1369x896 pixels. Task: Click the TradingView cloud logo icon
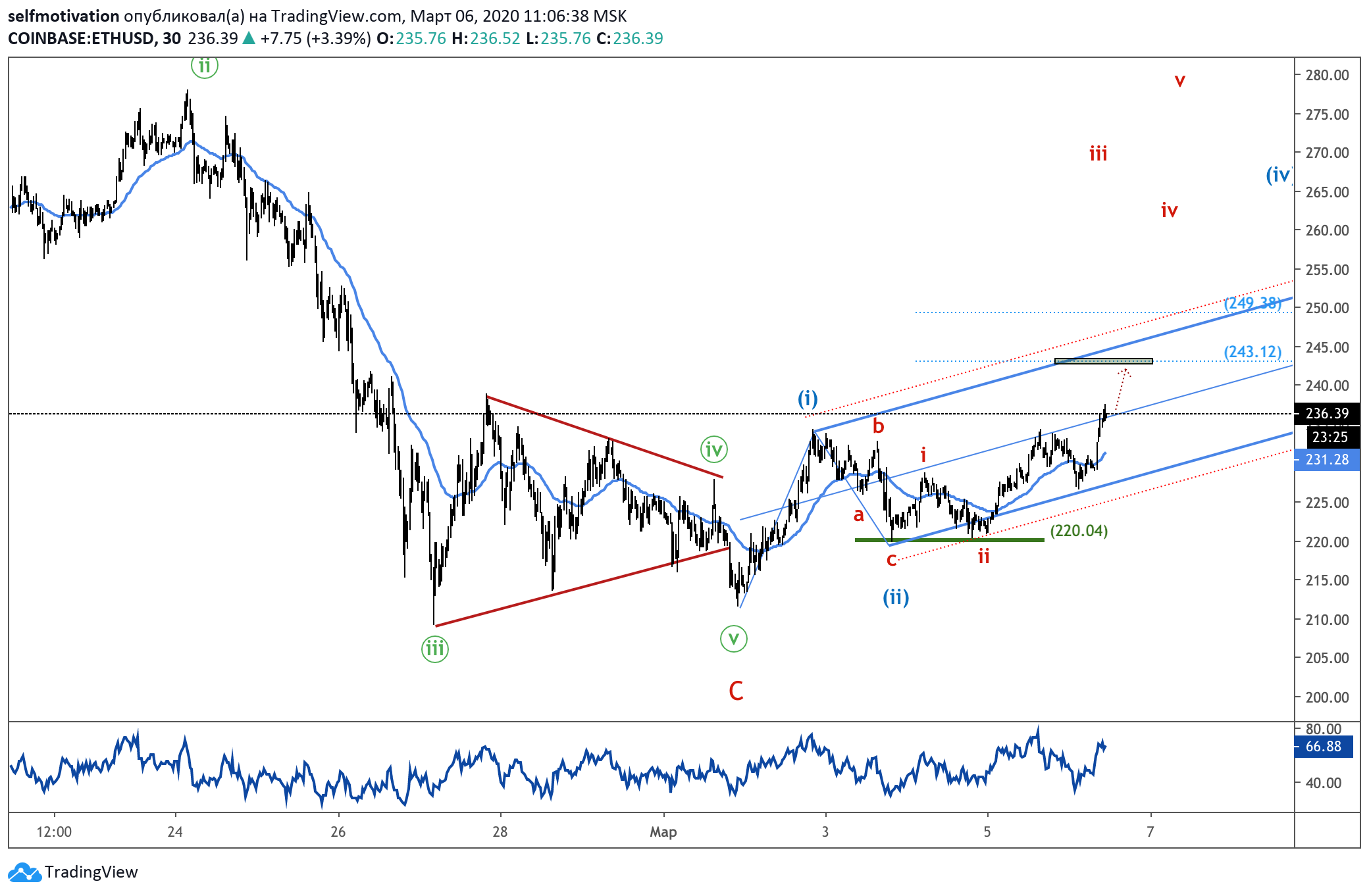(x=24, y=872)
